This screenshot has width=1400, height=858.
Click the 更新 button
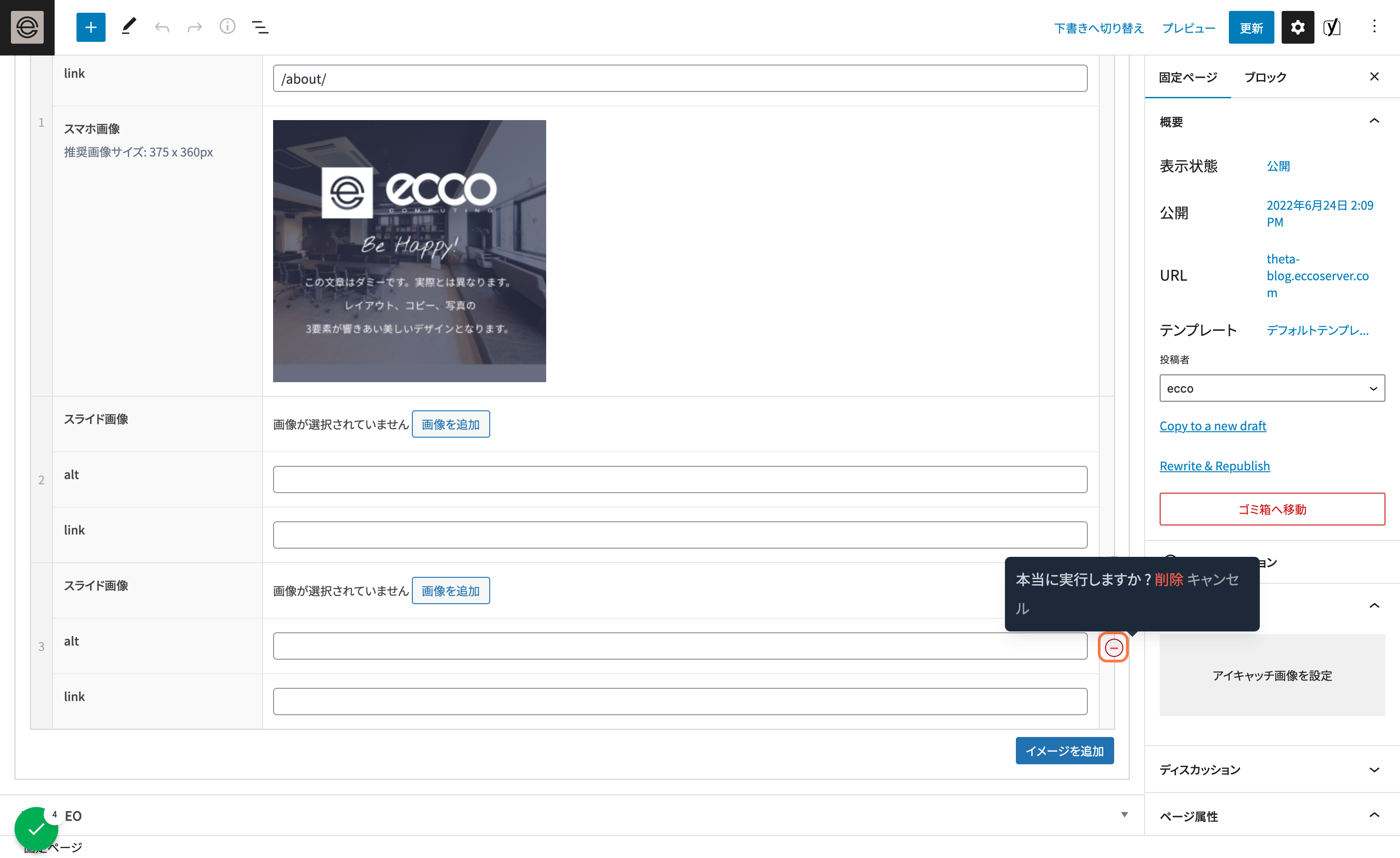(x=1251, y=27)
